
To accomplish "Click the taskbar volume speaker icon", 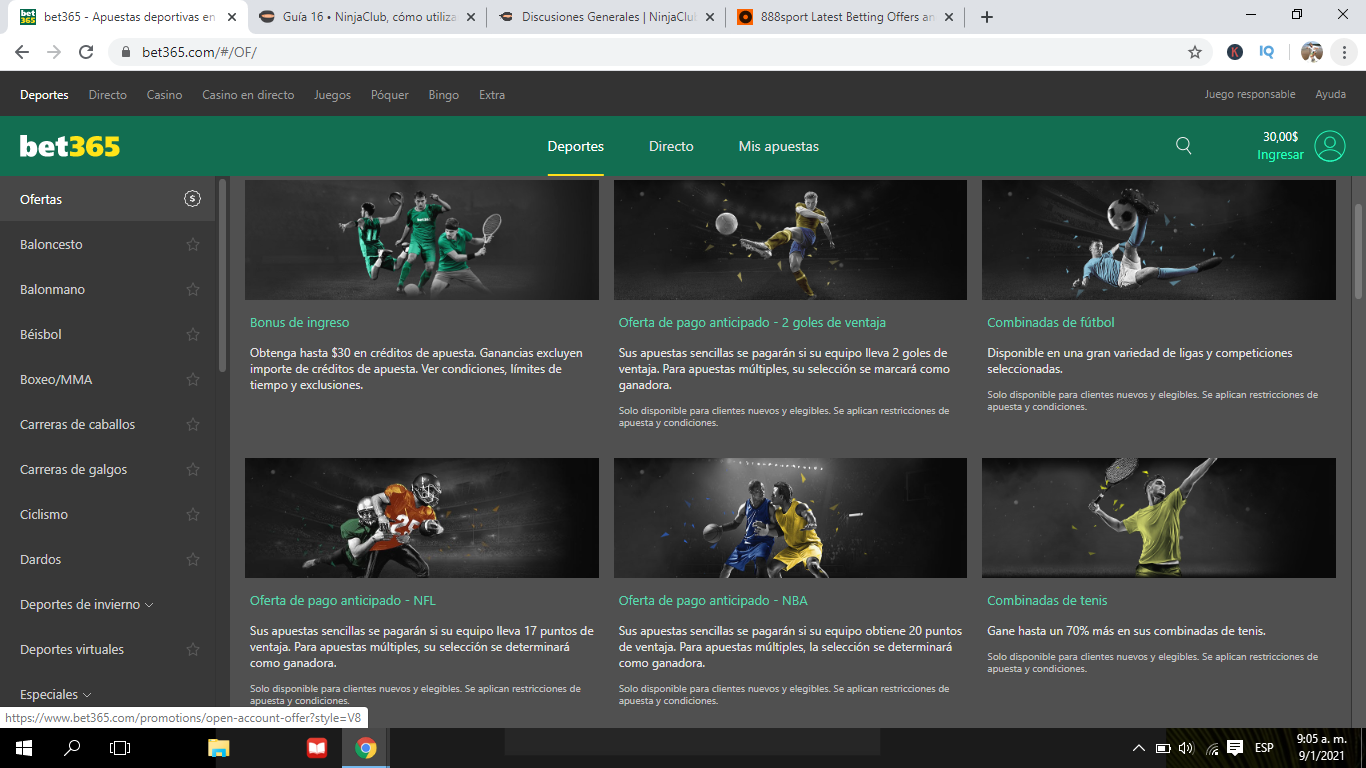I will point(1186,748).
